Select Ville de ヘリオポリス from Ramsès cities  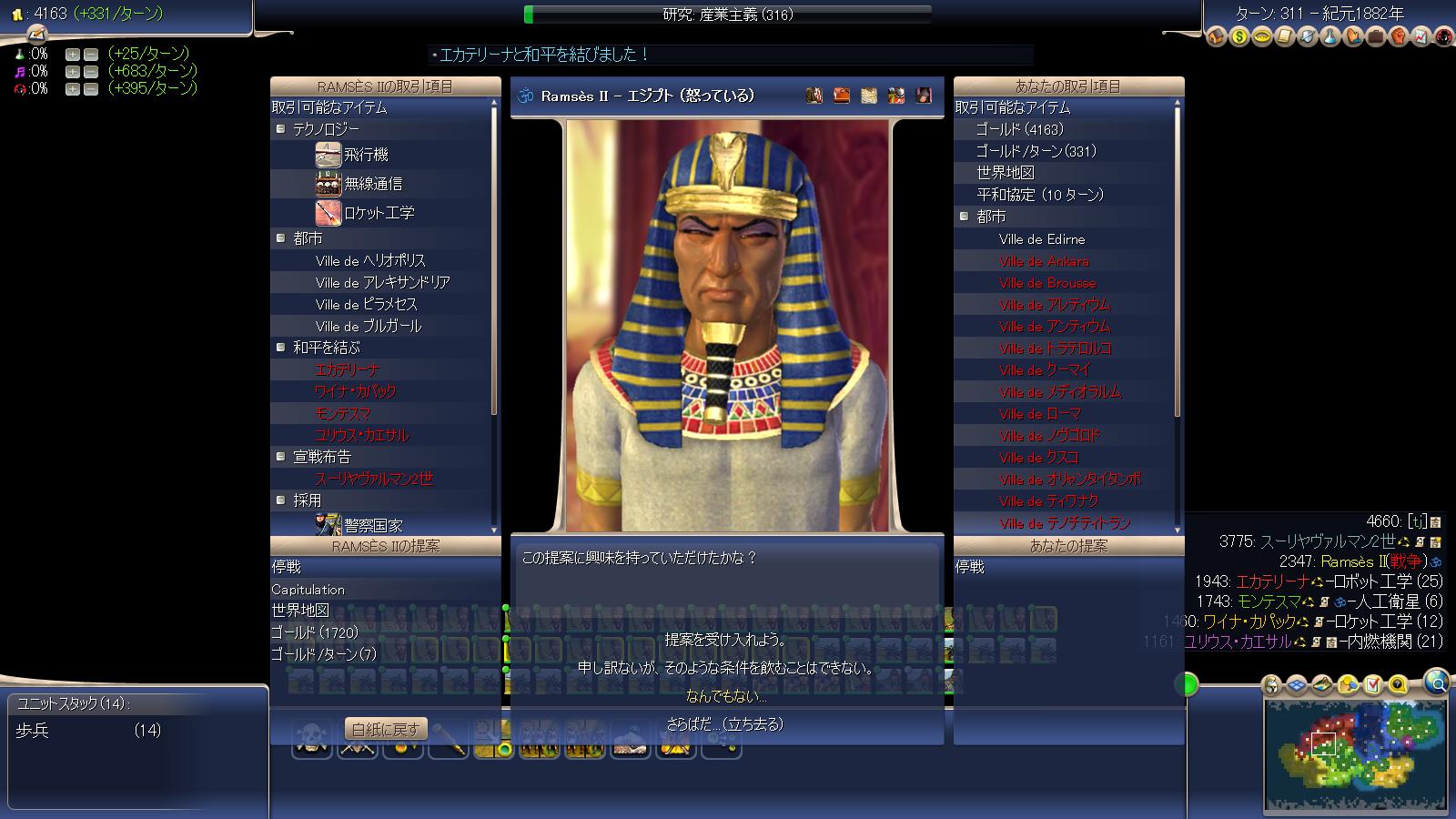tap(370, 260)
